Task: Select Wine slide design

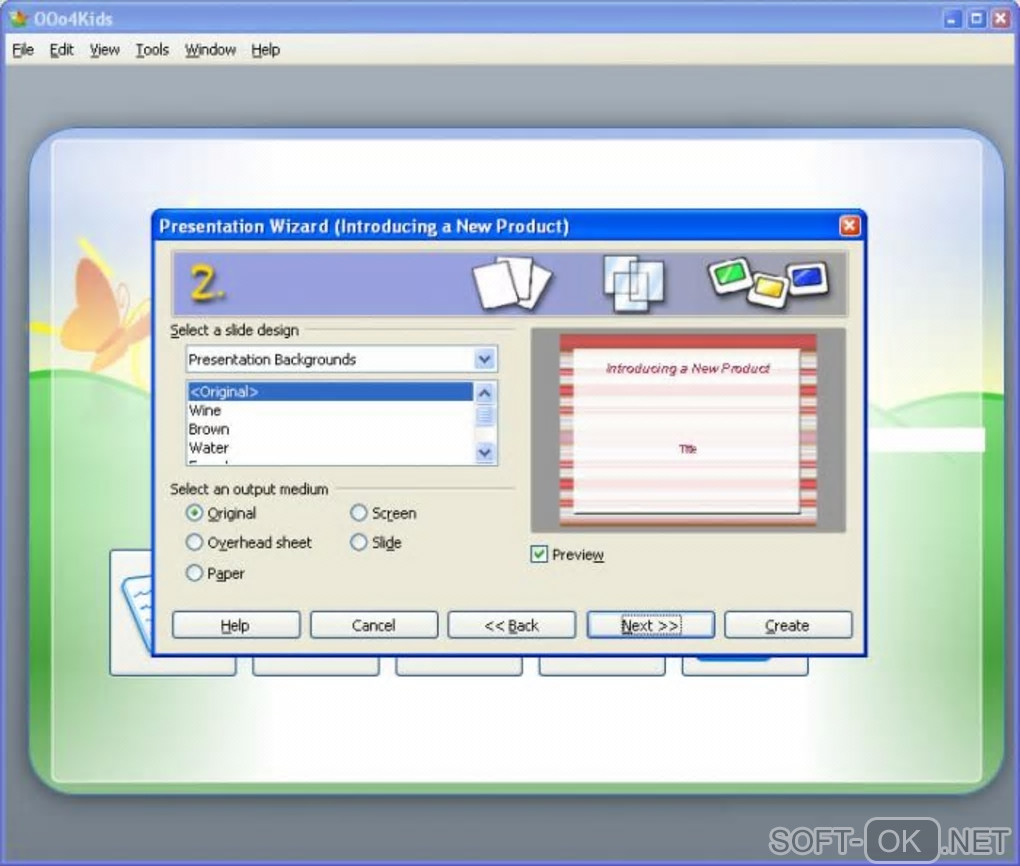Action: [330, 411]
